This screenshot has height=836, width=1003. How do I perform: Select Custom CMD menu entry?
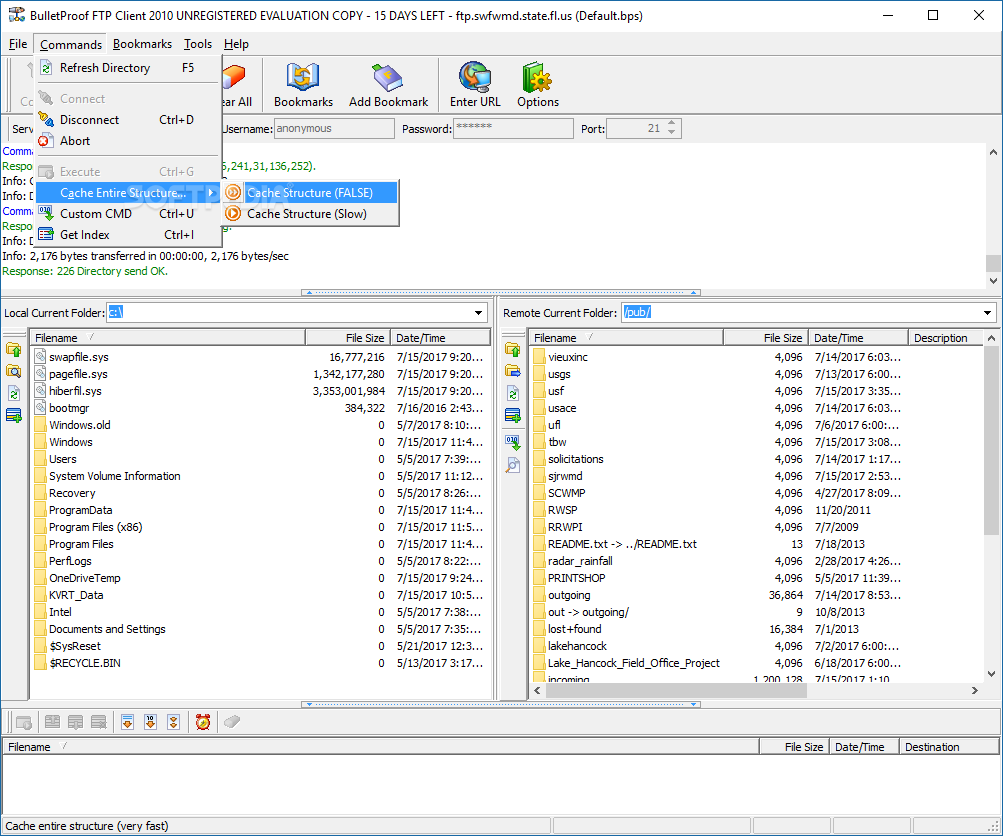pyautogui.click(x=128, y=214)
